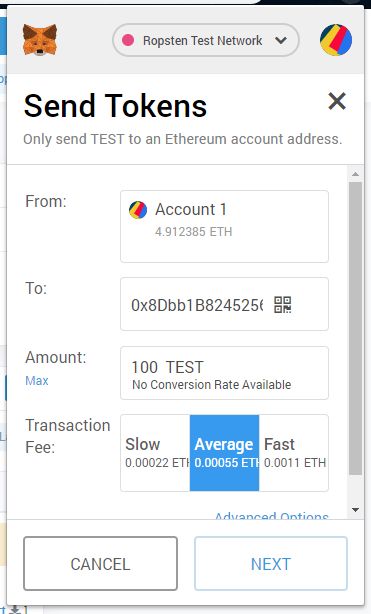Click the CANCEL button
The height and width of the screenshot is (614, 371).
pyautogui.click(x=100, y=563)
